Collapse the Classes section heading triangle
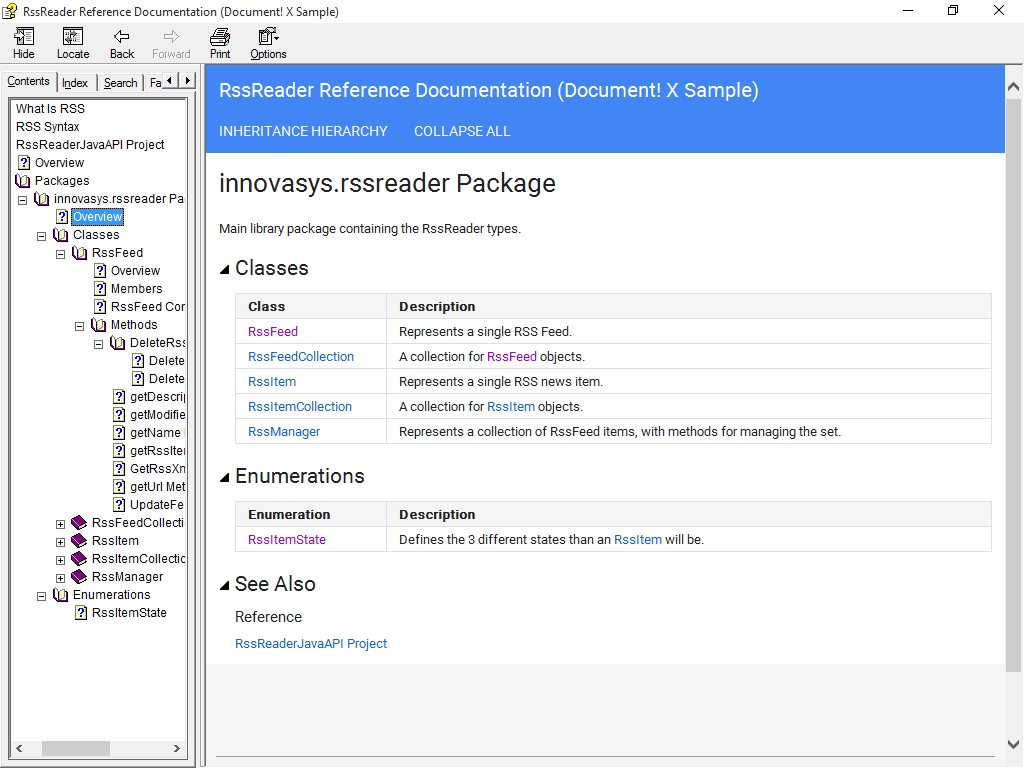 coord(225,269)
